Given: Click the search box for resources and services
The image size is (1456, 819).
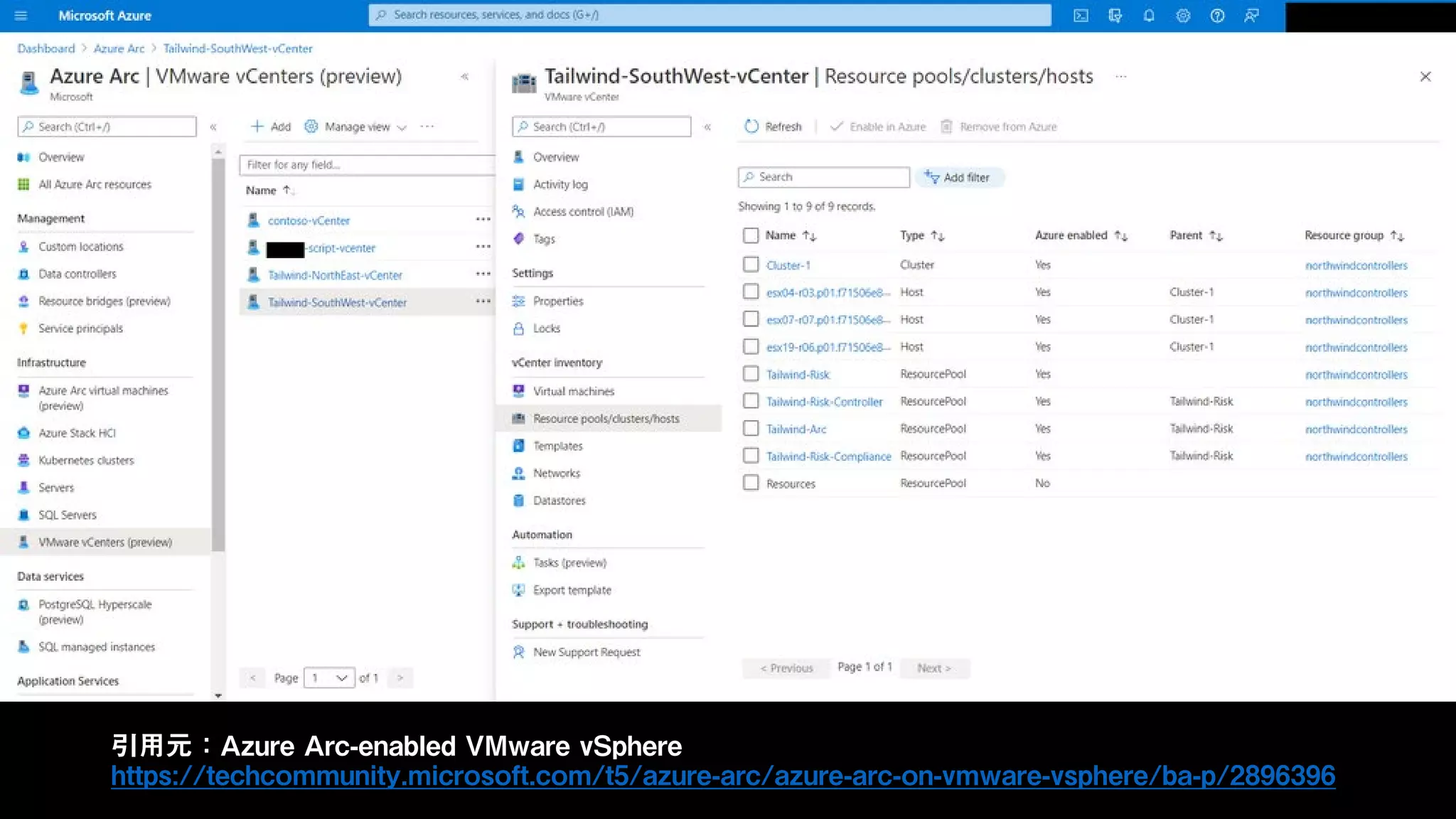Looking at the screenshot, I should [710, 15].
